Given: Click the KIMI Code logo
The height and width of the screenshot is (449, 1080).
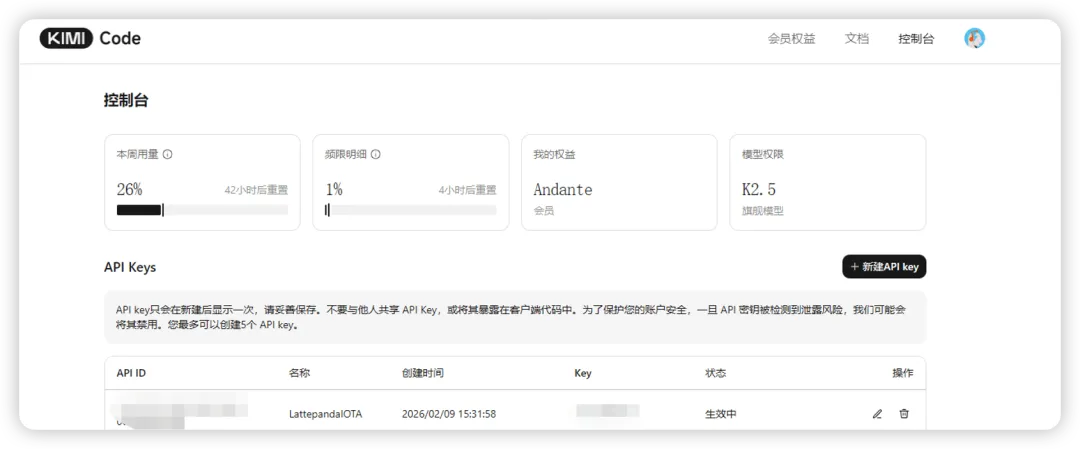Looking at the screenshot, I should pos(90,39).
